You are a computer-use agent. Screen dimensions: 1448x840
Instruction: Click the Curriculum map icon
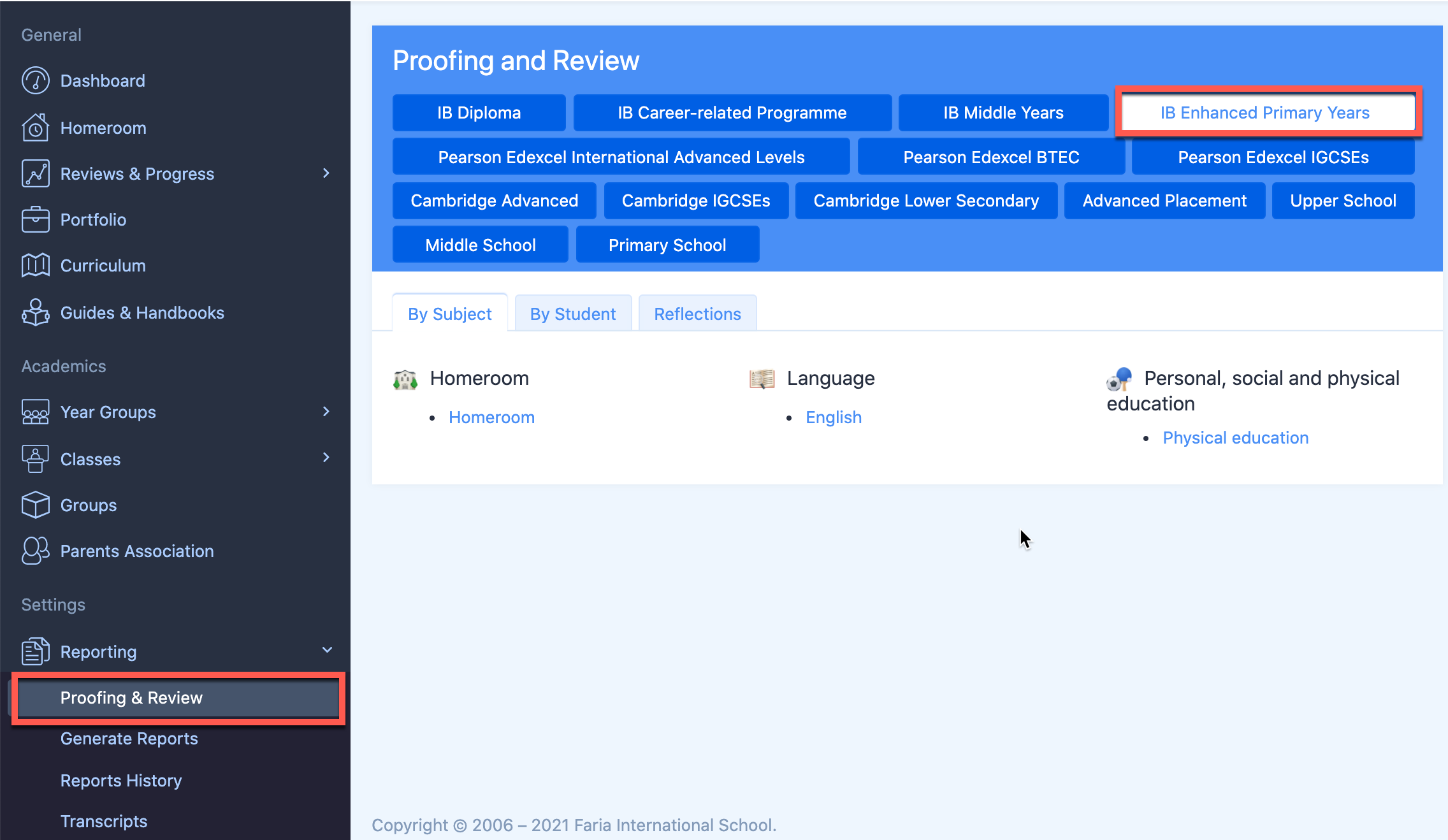tap(35, 265)
